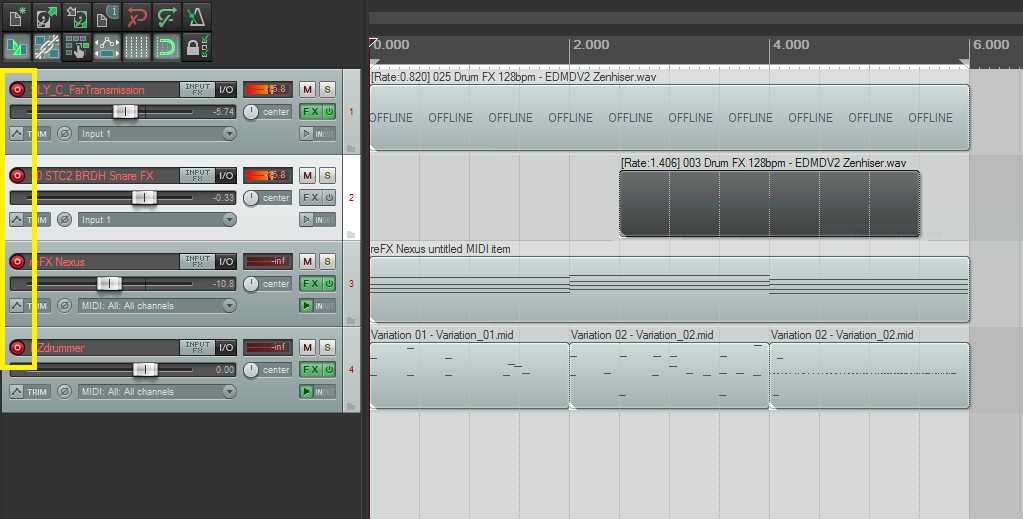Toggle the padlock locking icon
This screenshot has width=1023, height=519.
197,46
